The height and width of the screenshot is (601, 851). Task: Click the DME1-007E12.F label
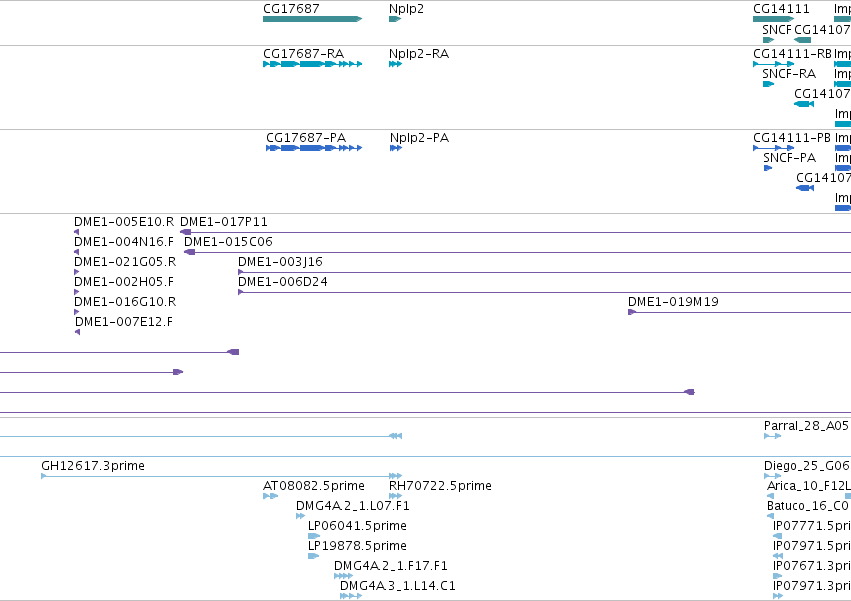[124, 322]
